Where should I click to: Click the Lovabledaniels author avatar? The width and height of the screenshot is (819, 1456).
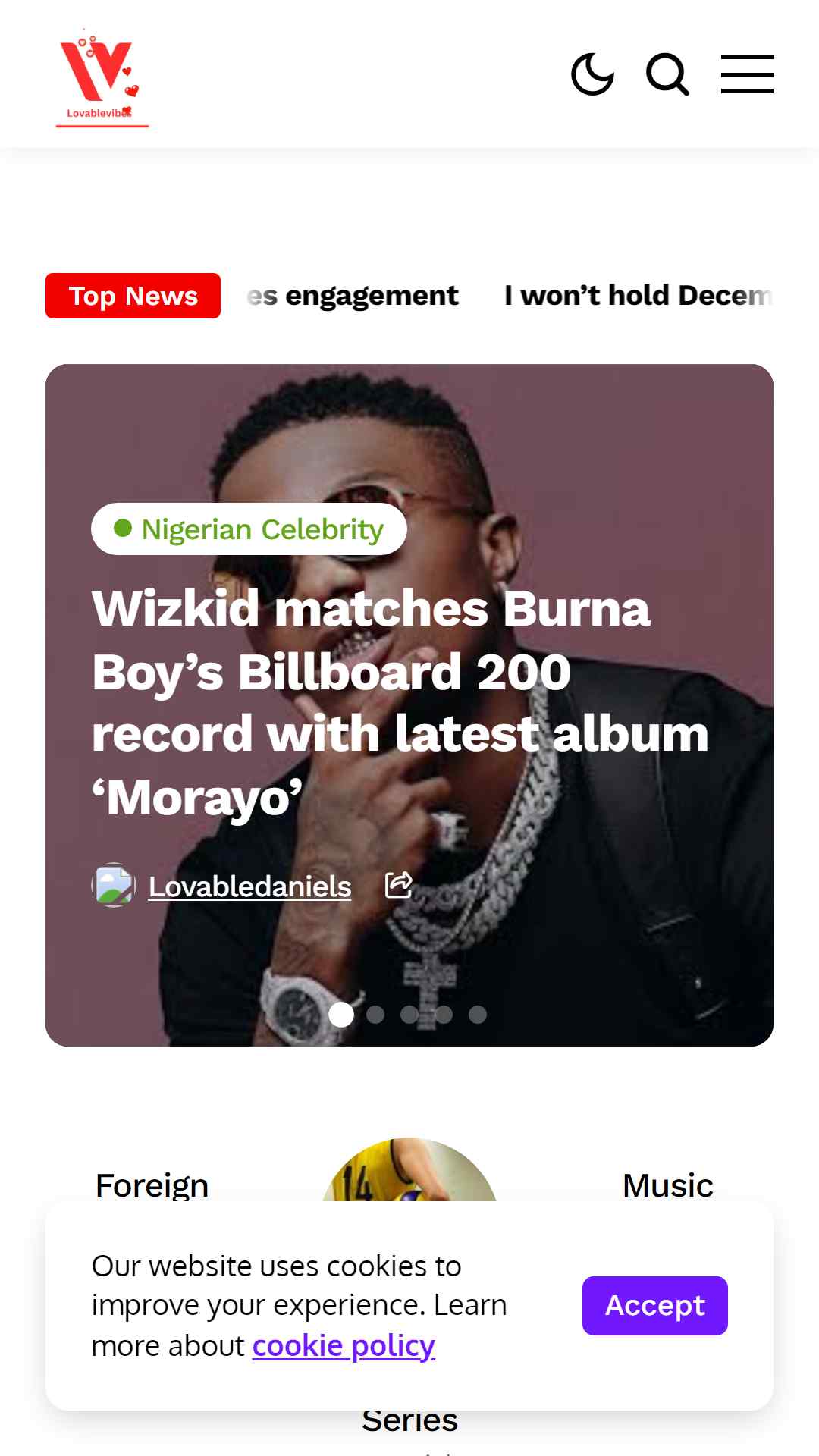click(114, 885)
